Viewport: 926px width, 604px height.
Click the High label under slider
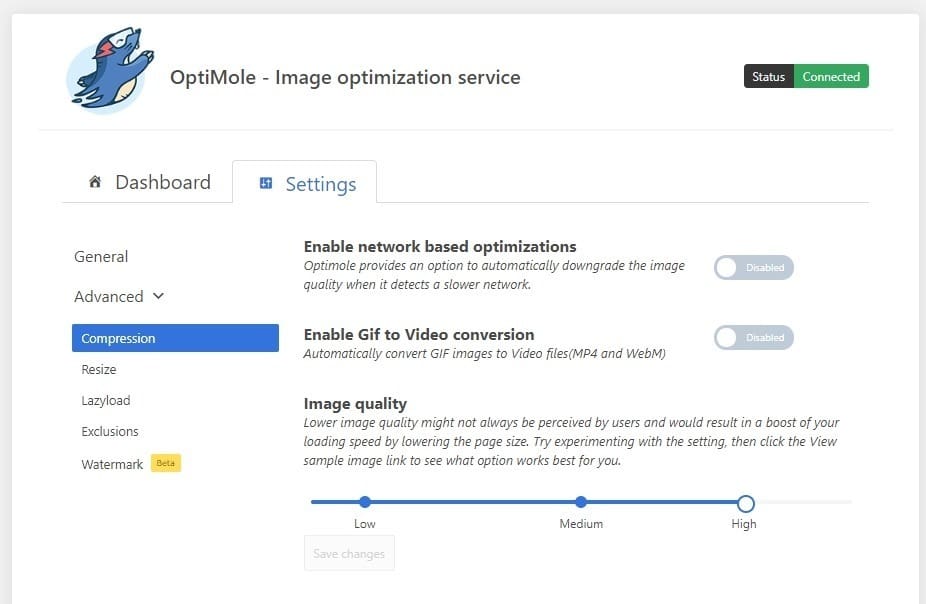point(744,524)
